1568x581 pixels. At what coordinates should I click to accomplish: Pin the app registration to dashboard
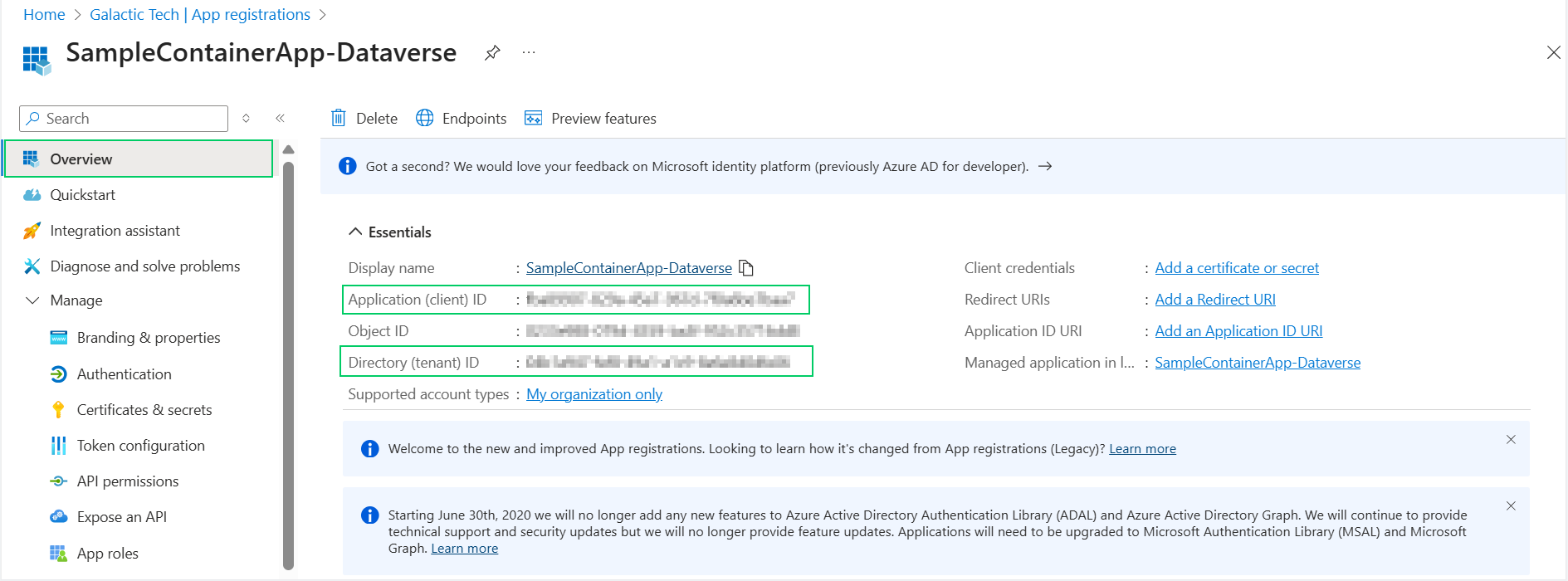[492, 53]
